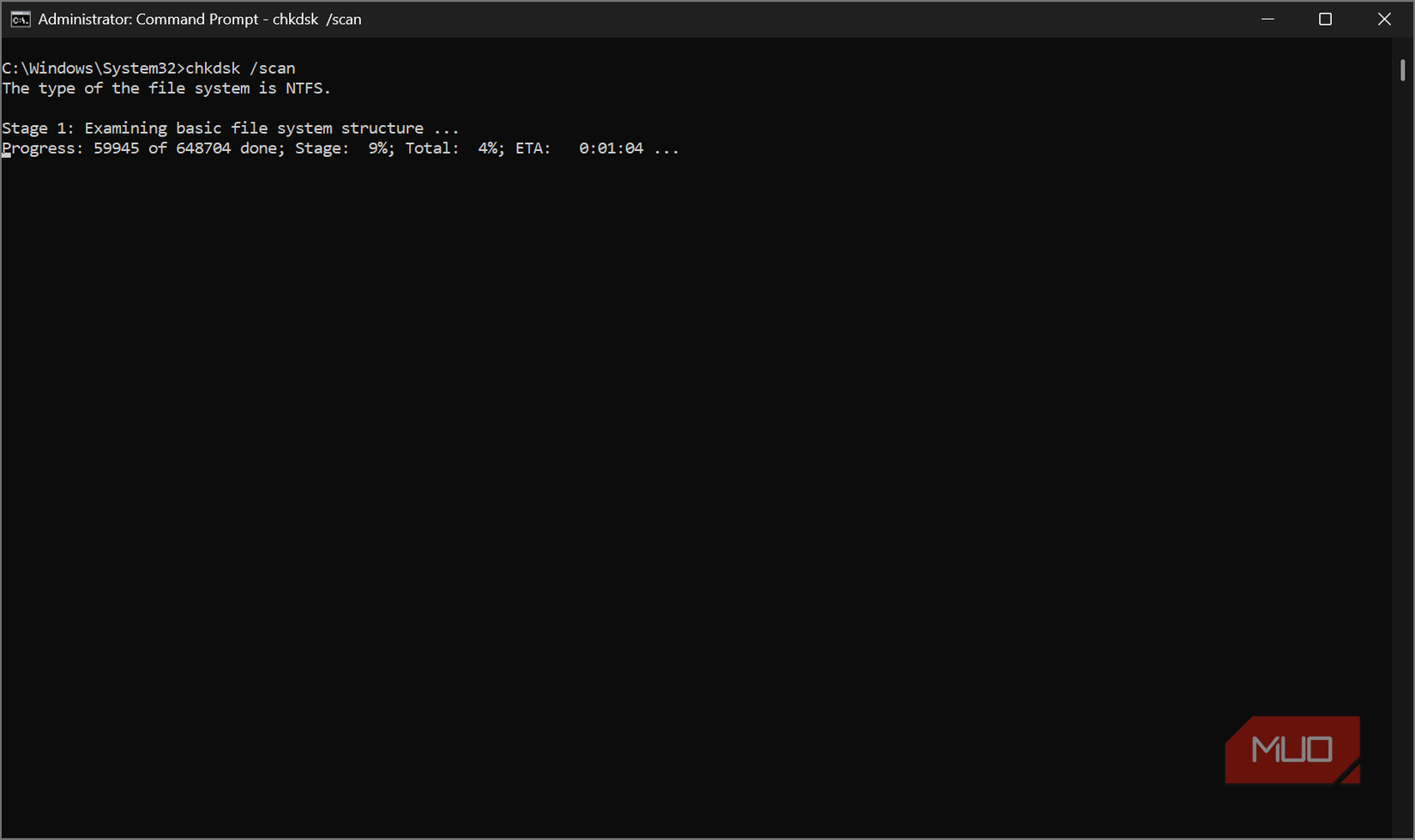Viewport: 1415px width, 840px height.
Task: Open the Command Prompt system menu icon
Action: pyautogui.click(x=21, y=19)
